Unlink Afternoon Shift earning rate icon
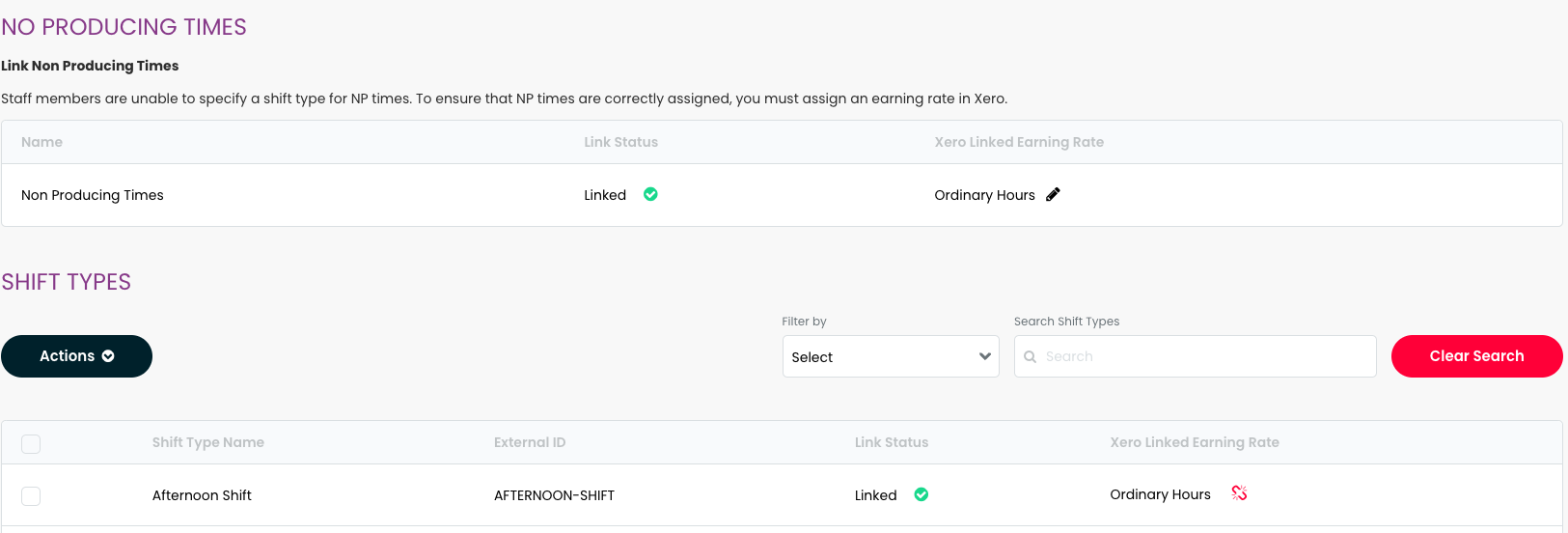The image size is (1568, 533). [x=1239, y=493]
